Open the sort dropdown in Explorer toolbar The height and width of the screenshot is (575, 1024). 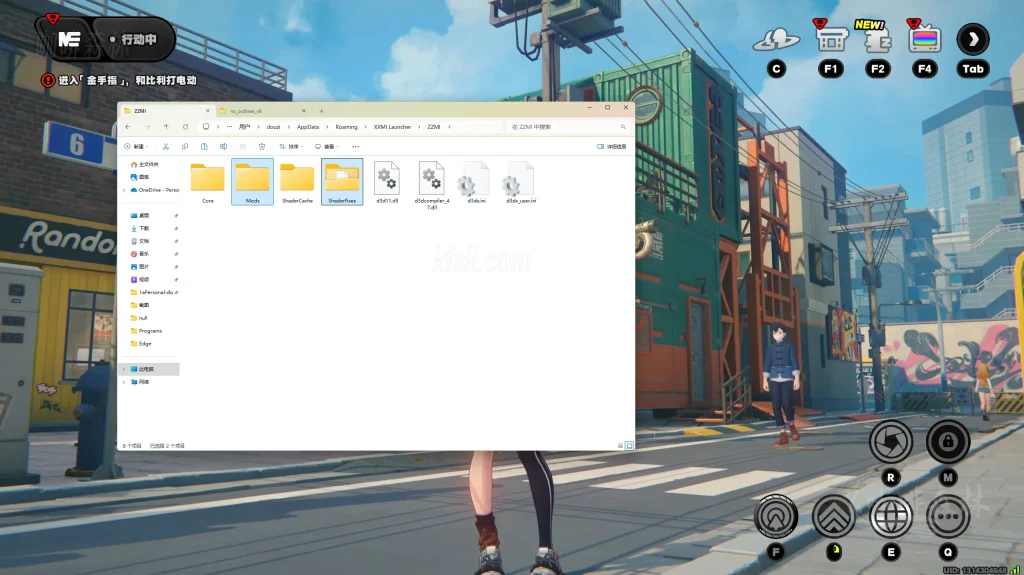289,146
